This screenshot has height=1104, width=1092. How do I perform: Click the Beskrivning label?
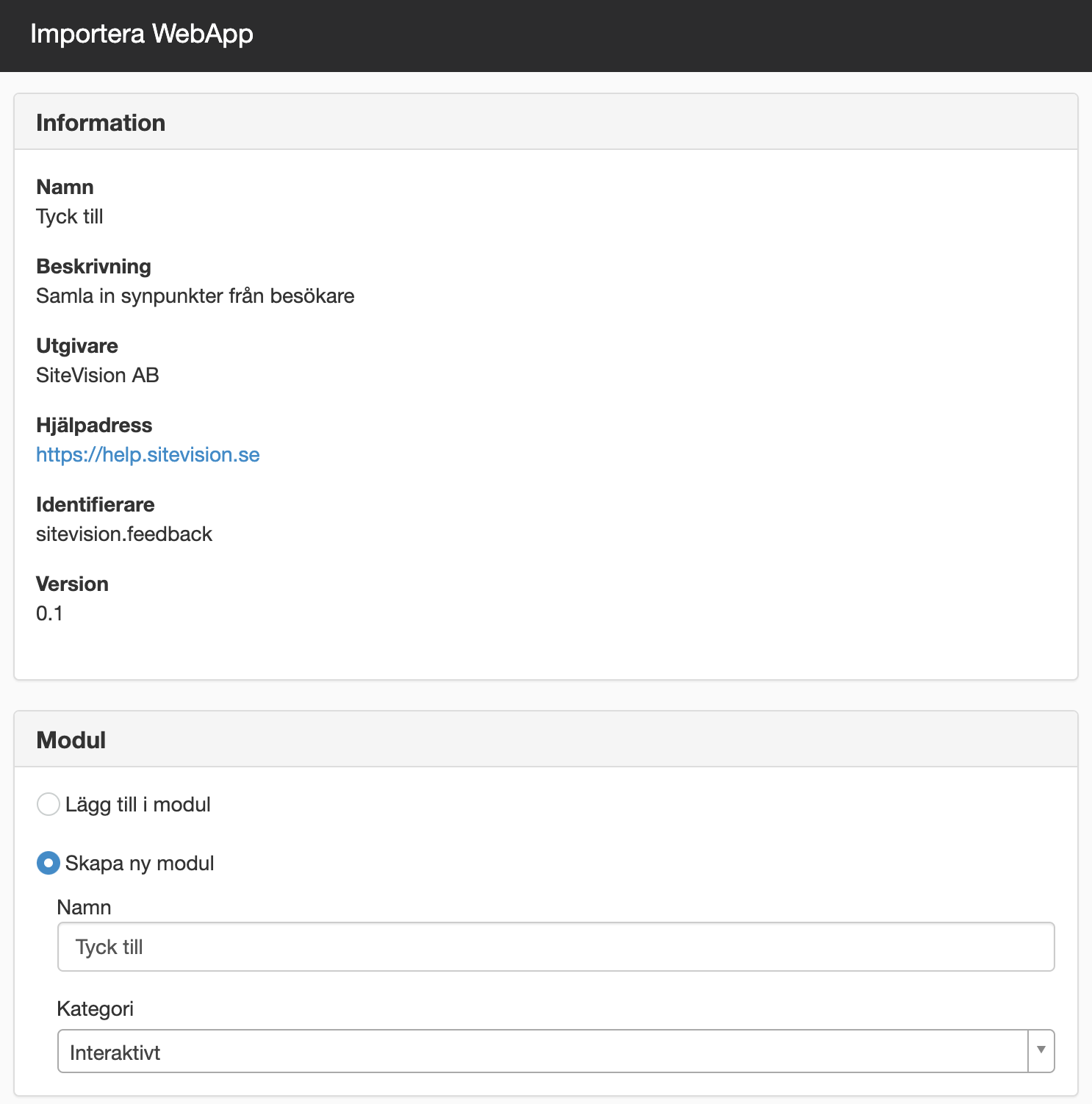(93, 267)
